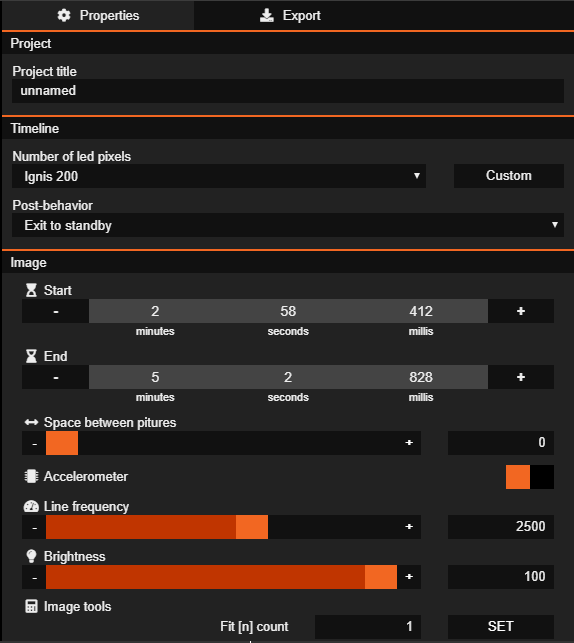Edit the Fit [n] count field
Screen dimensions: 574x643
[x=368, y=627]
